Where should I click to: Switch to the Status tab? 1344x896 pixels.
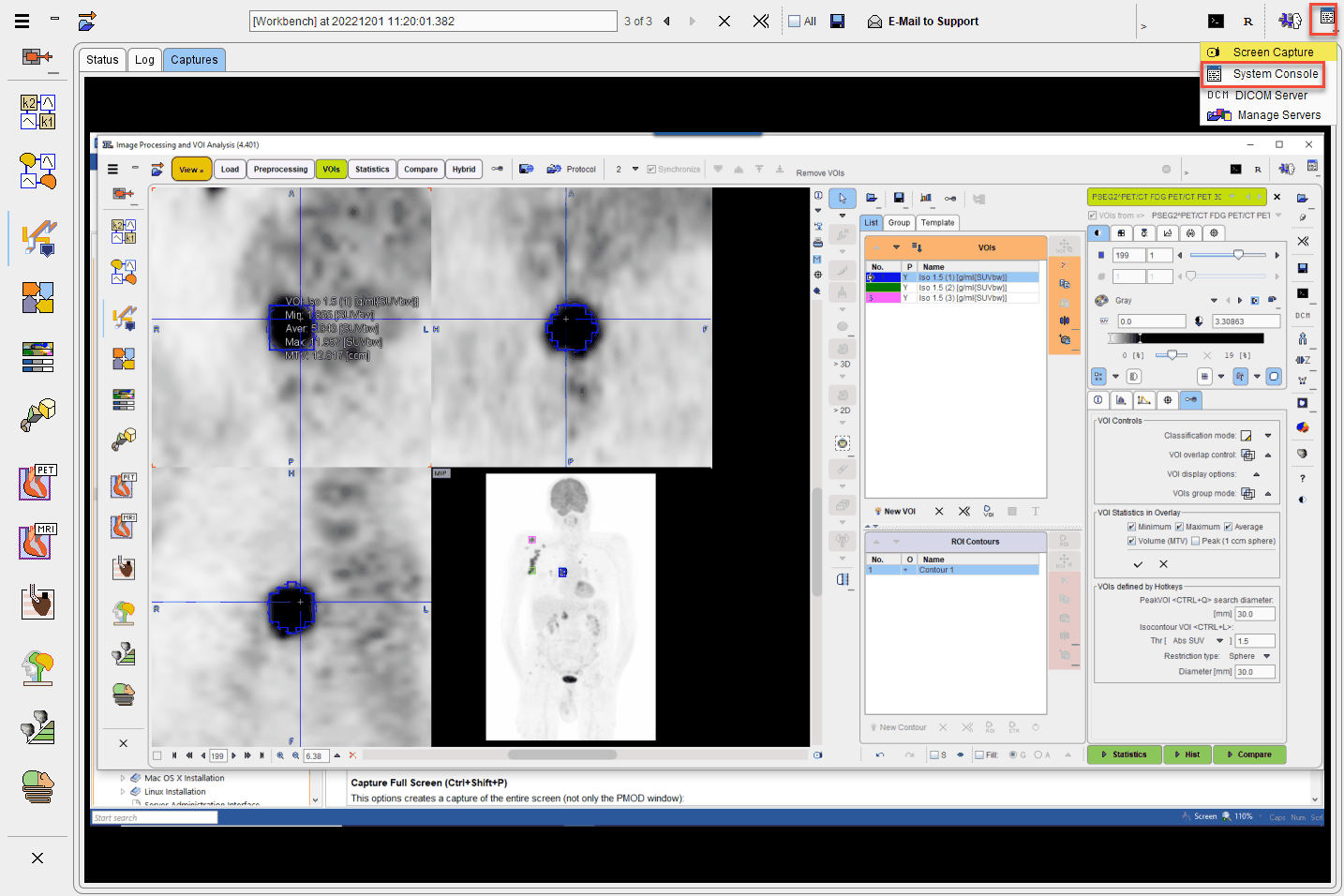(x=102, y=60)
